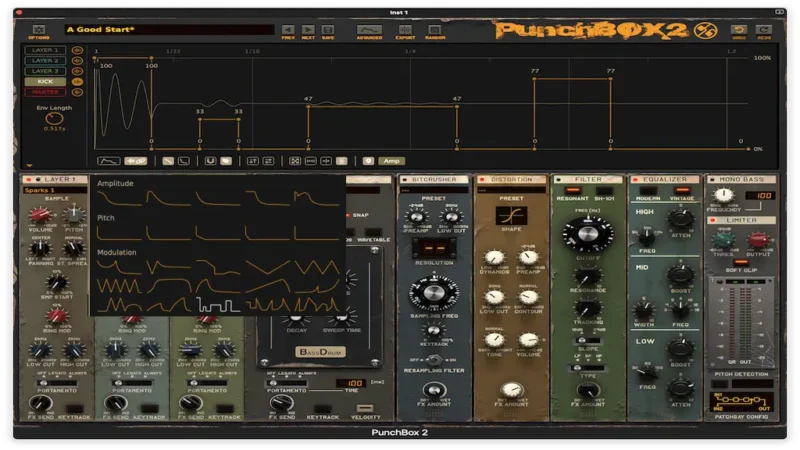
Task: Collapse envelope panel with bottom-left arrow
Action: pyautogui.click(x=30, y=165)
